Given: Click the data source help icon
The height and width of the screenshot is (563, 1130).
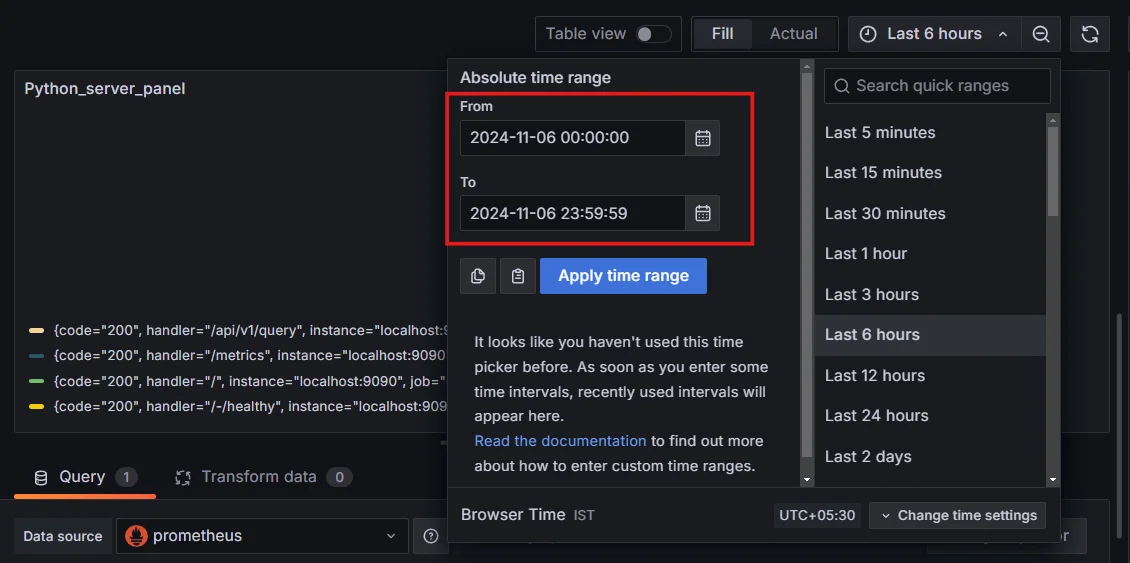Looking at the screenshot, I should tap(431, 536).
